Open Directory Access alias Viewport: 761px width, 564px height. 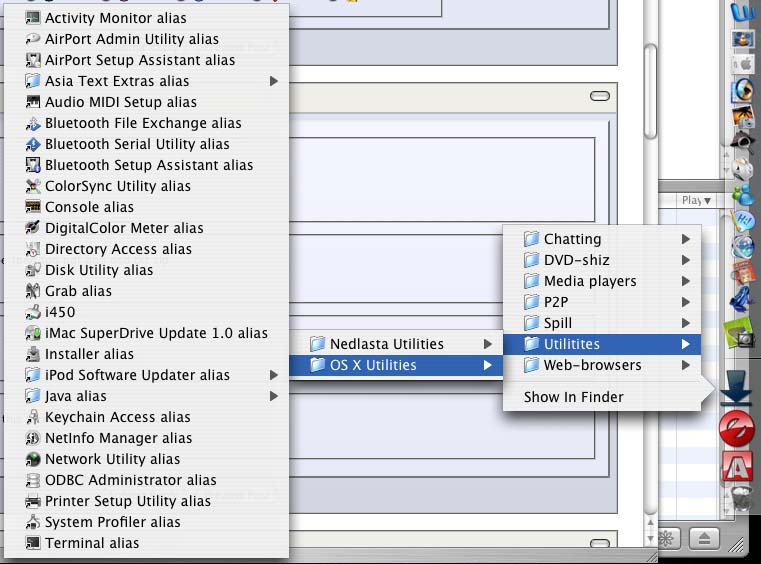coord(147,249)
